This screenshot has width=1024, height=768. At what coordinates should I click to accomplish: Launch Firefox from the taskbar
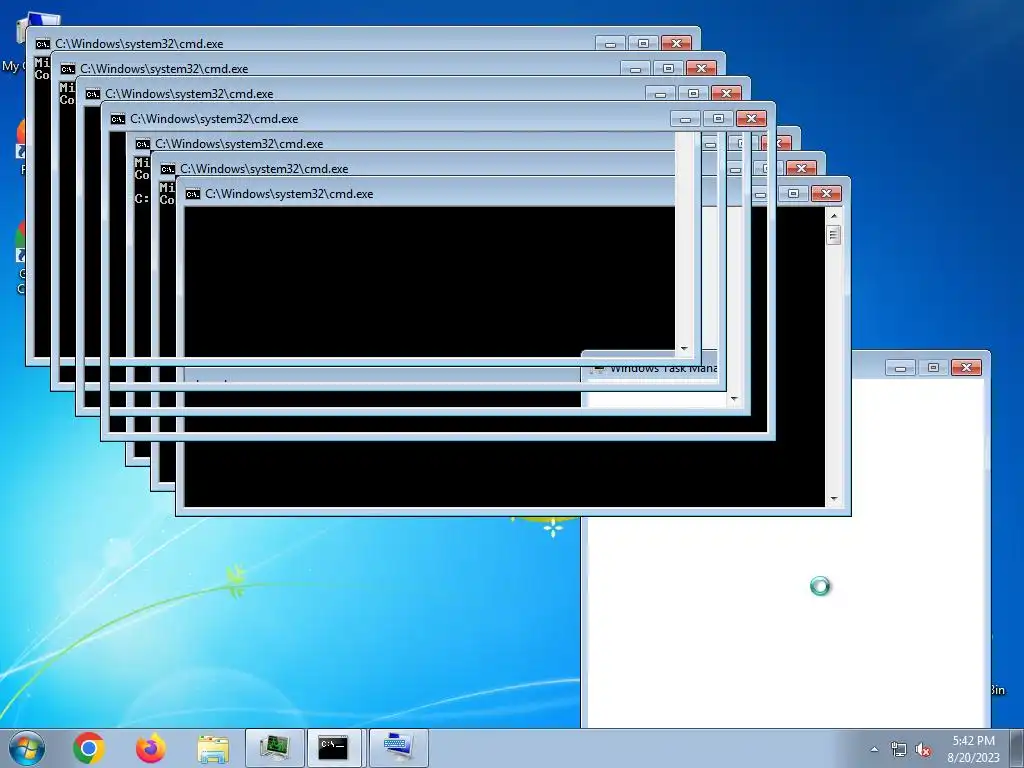[150, 748]
